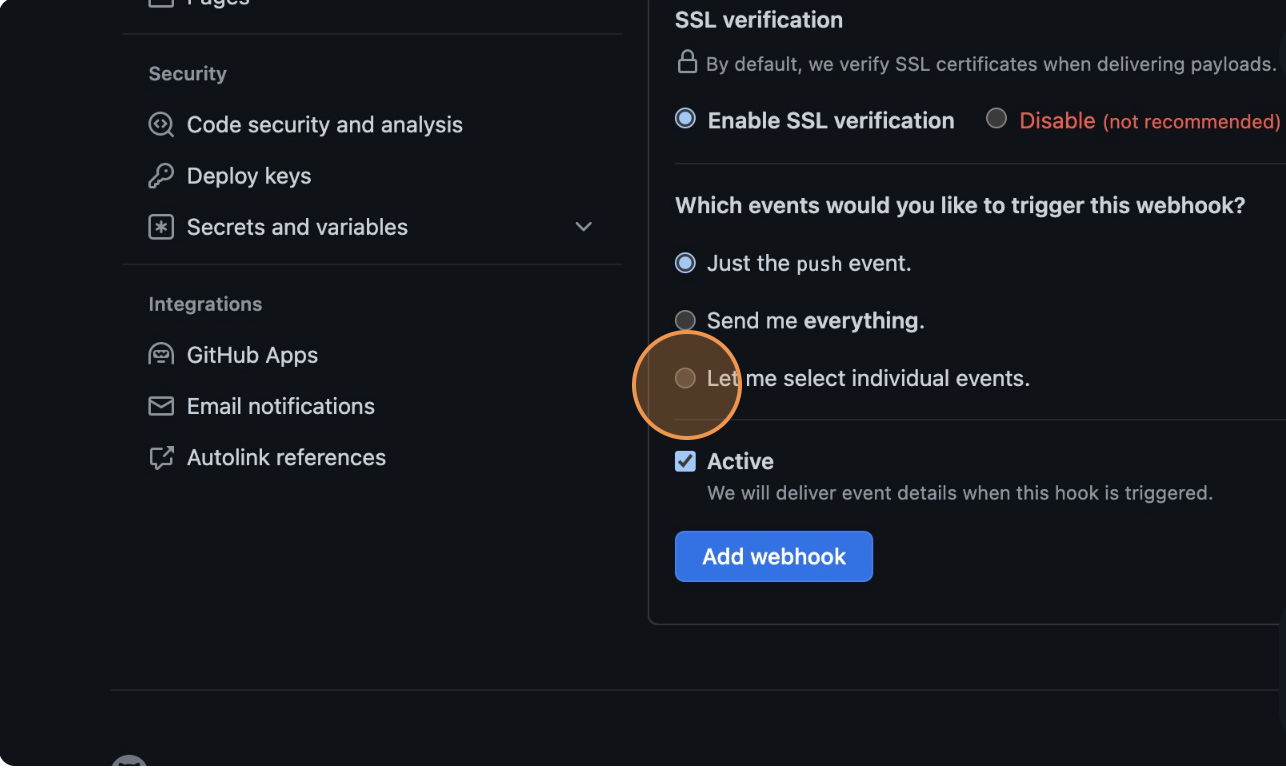Open the Integrations settings group
Image resolution: width=1286 pixels, height=768 pixels.
pyautogui.click(x=205, y=304)
